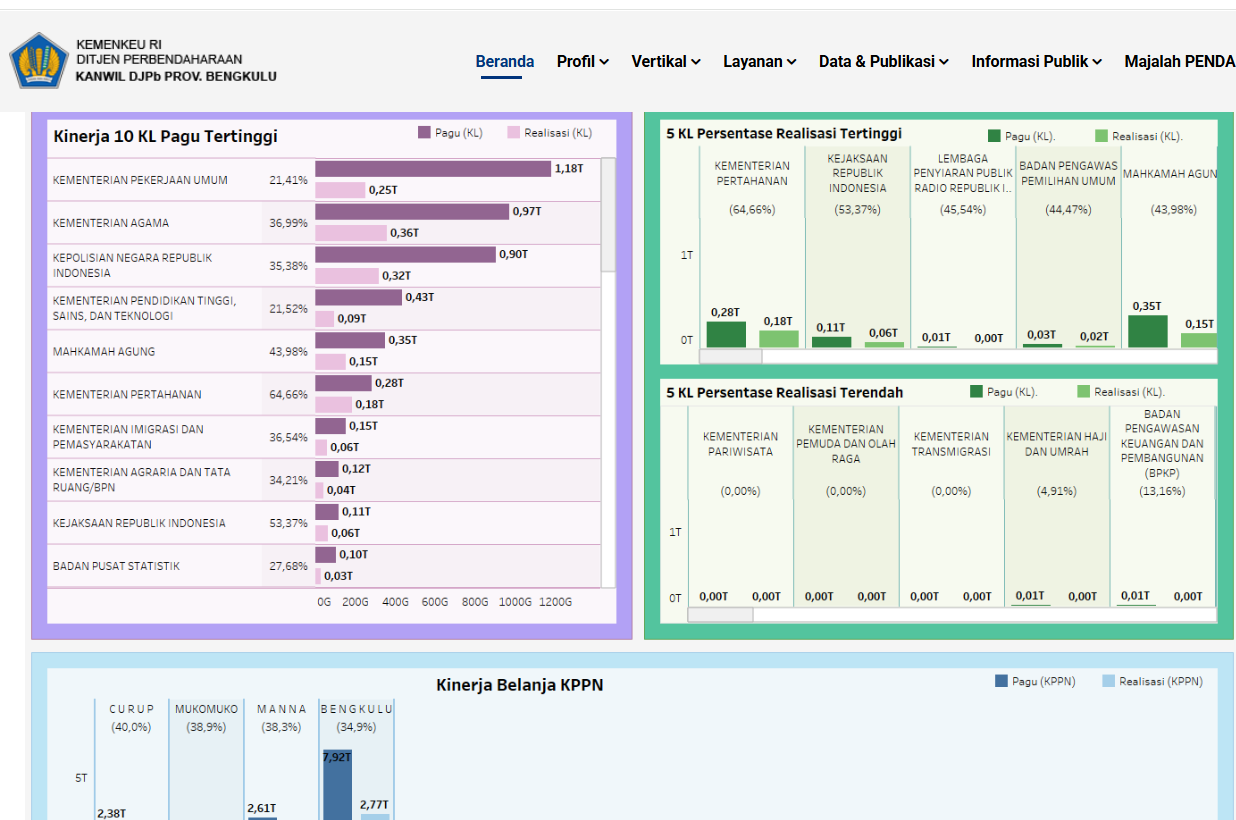Image resolution: width=1236 pixels, height=820 pixels.
Task: Select KEMENTERIAN IMIGRASI DAN PEMASYARAKATAN row
Action: (x=128, y=436)
